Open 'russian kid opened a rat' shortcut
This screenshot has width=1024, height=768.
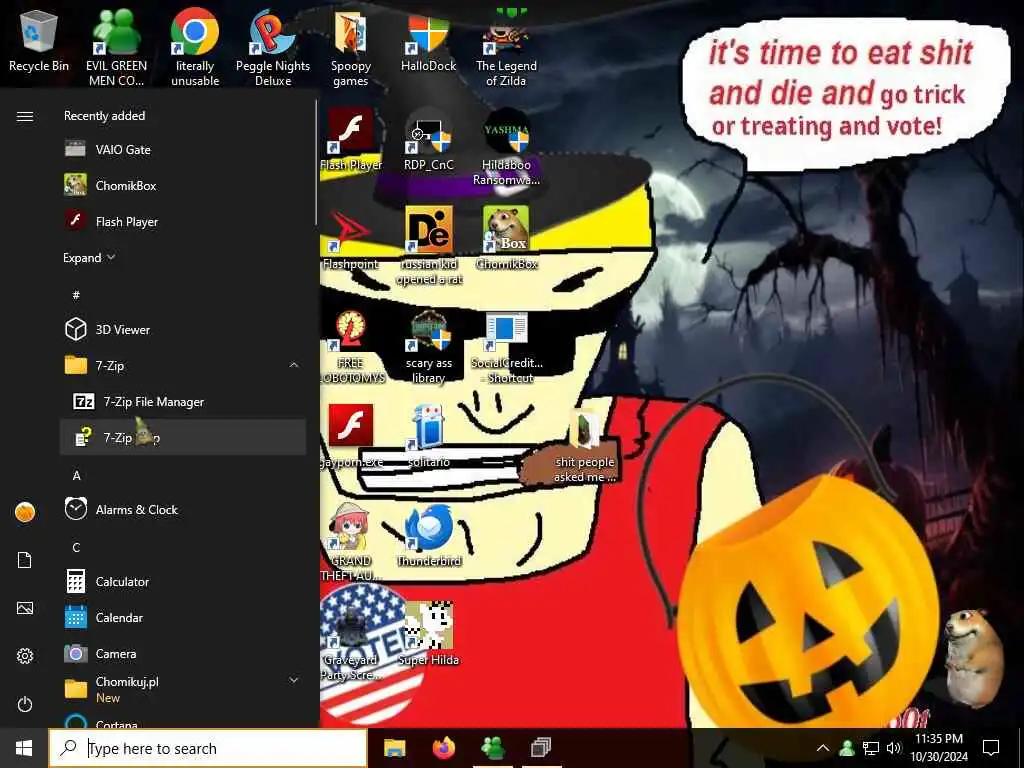(428, 246)
